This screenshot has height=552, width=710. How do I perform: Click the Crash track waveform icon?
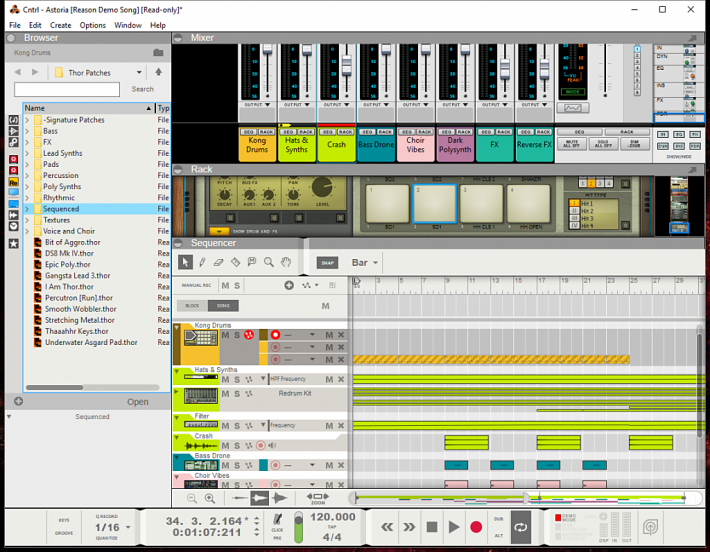201,446
